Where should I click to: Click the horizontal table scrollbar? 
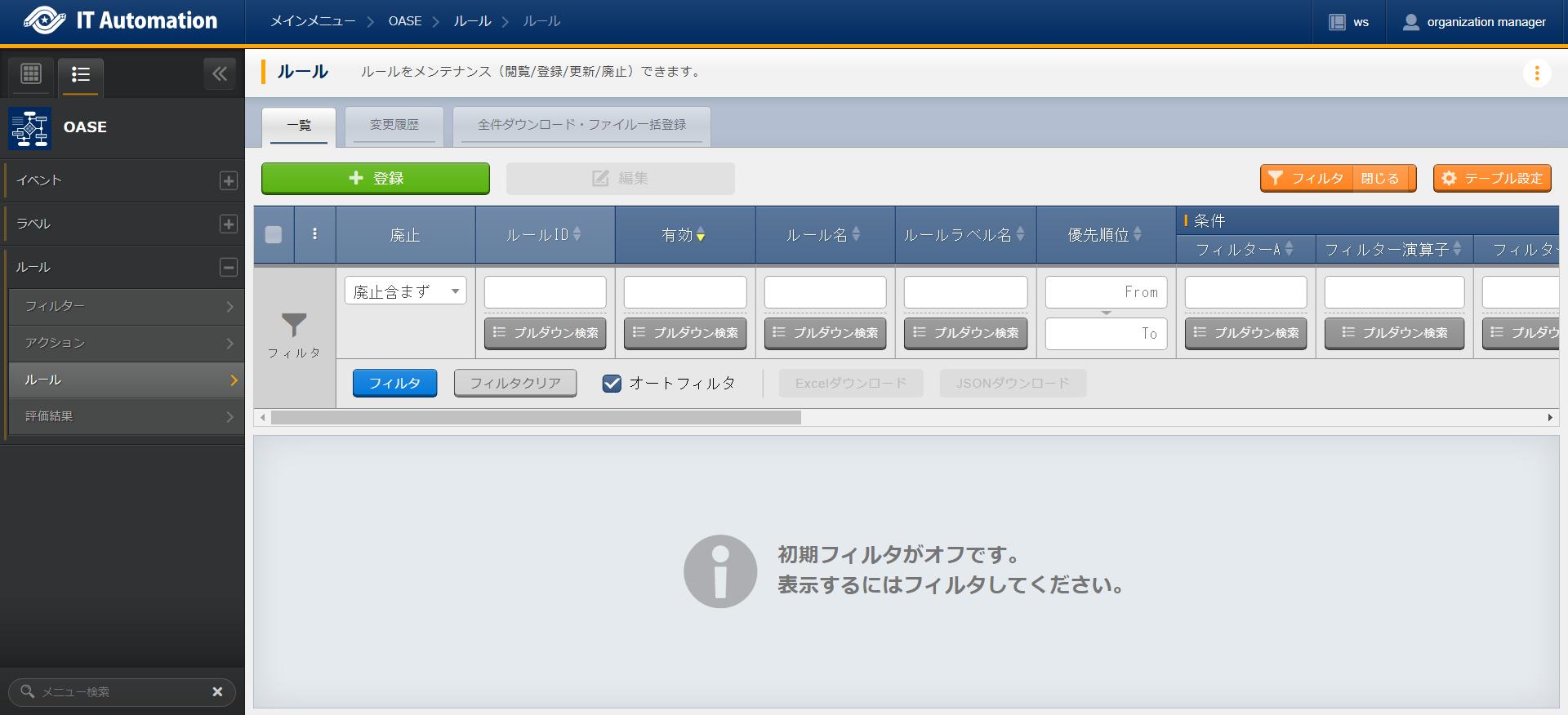tap(536, 417)
